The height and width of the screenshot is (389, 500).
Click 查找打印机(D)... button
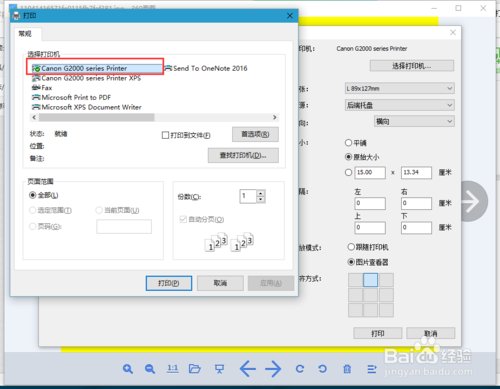coord(243,155)
